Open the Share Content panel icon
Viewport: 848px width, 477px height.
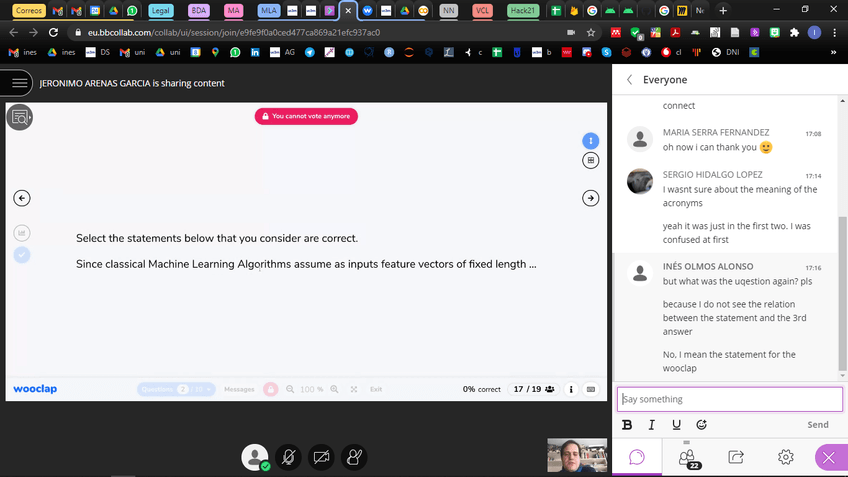pyautogui.click(x=736, y=457)
